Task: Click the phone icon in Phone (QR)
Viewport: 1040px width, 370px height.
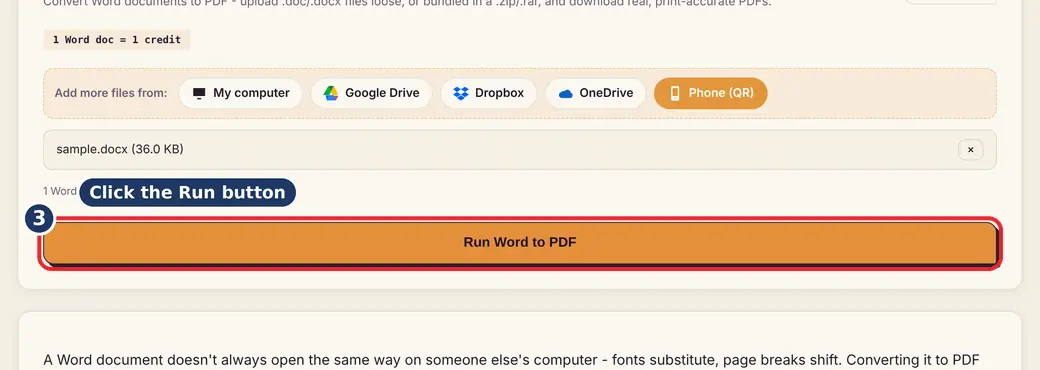Action: [675, 93]
